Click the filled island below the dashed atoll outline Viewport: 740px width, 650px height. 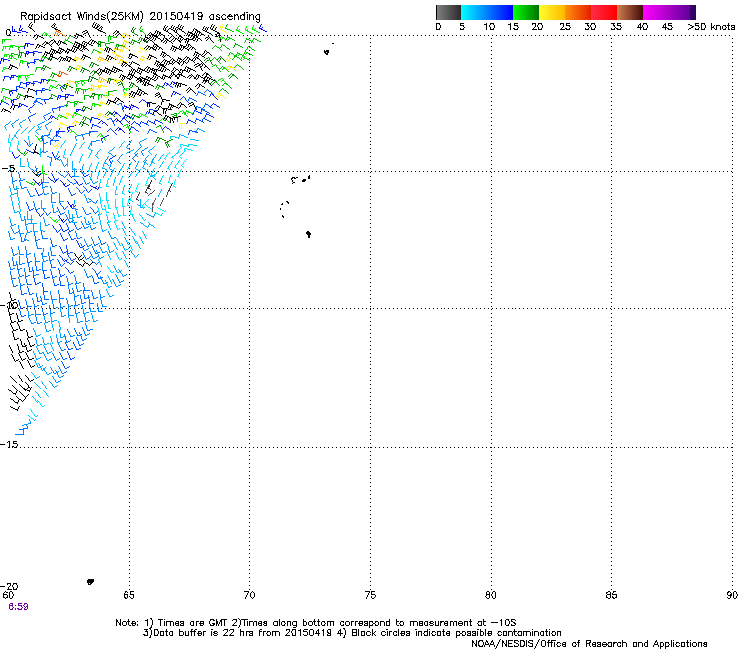click(x=308, y=234)
